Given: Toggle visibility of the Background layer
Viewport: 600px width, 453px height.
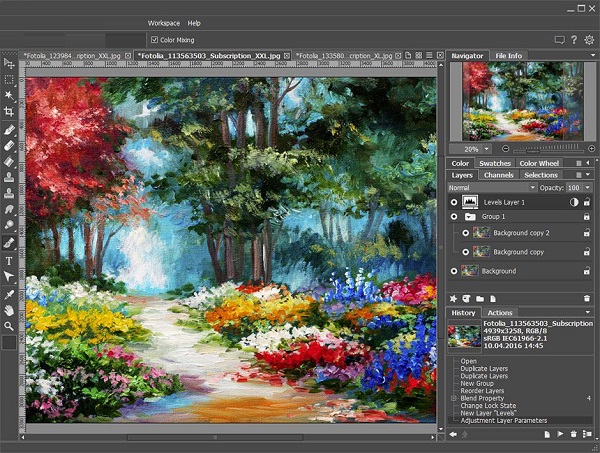Looking at the screenshot, I should tap(454, 271).
